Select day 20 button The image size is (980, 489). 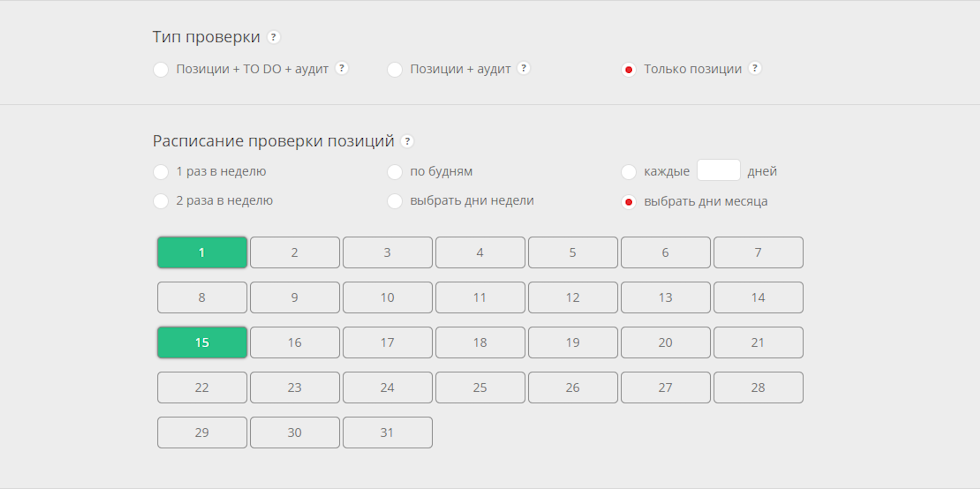[666, 343]
